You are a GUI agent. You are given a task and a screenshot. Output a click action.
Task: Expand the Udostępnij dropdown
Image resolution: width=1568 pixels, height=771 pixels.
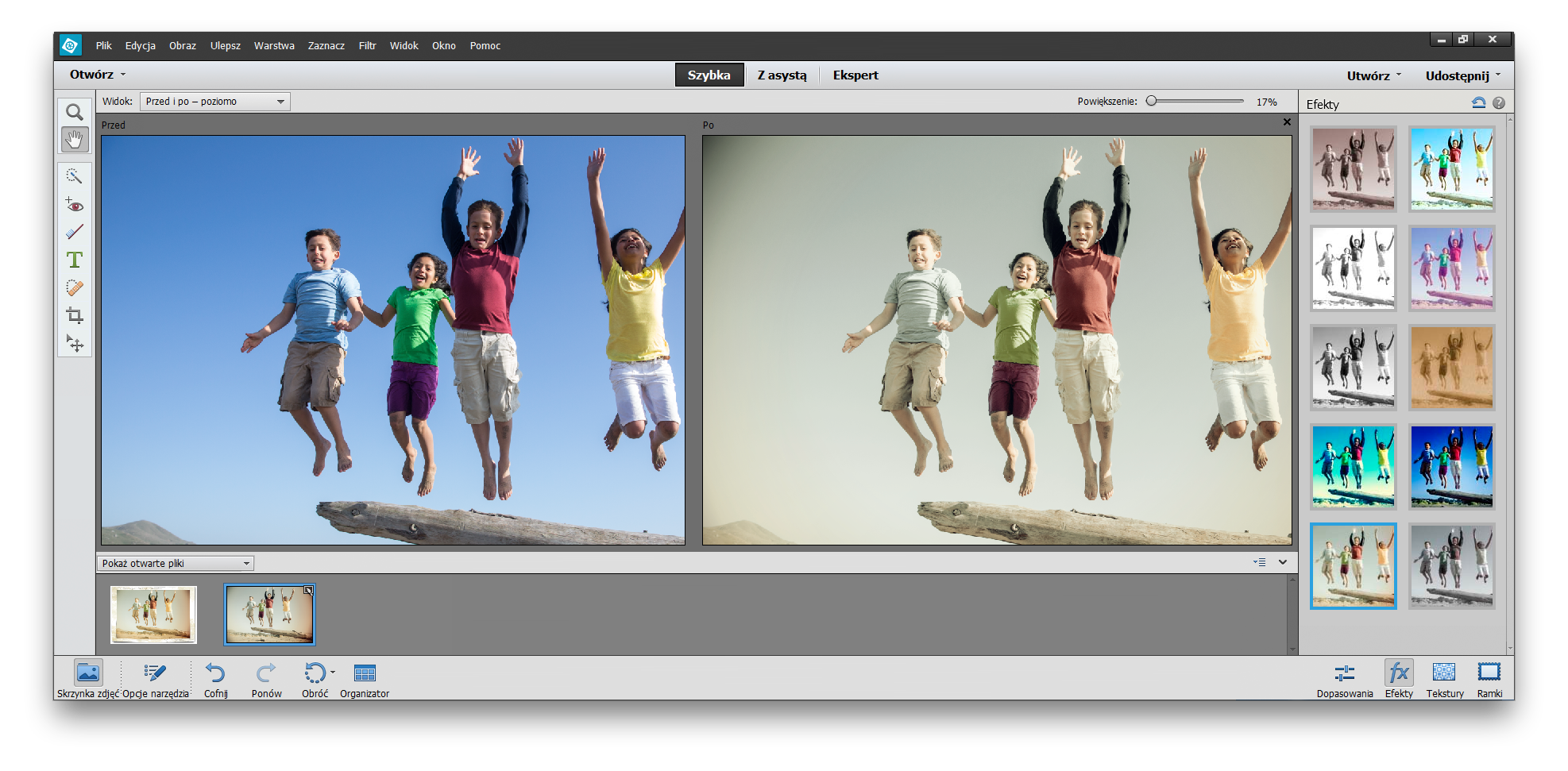[x=1463, y=75]
